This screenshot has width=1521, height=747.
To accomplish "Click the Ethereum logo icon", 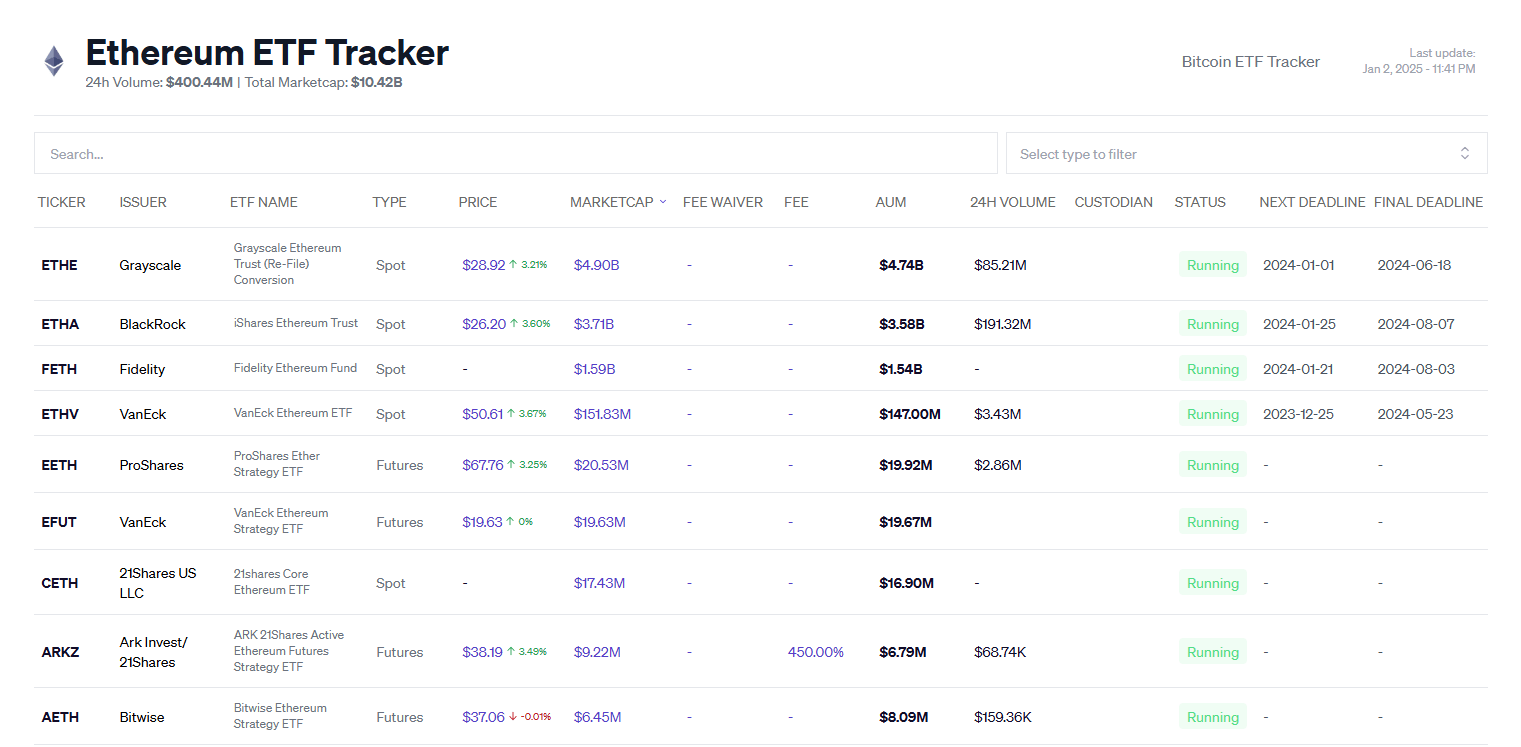I will tap(54, 61).
